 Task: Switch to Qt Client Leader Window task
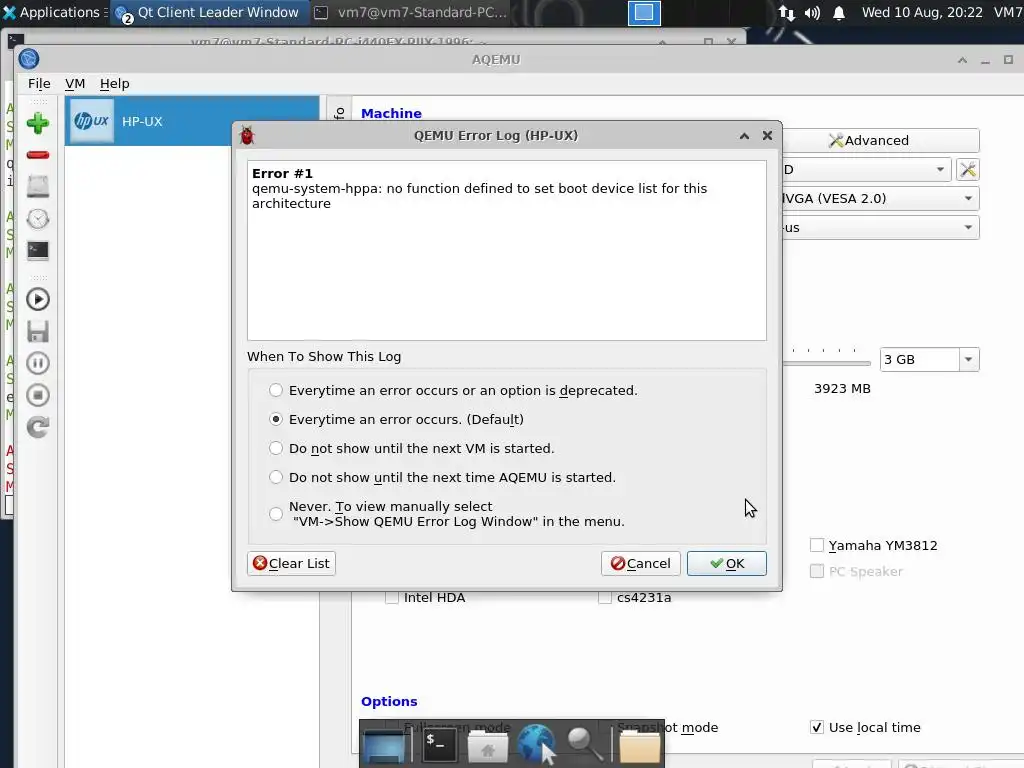[207, 12]
